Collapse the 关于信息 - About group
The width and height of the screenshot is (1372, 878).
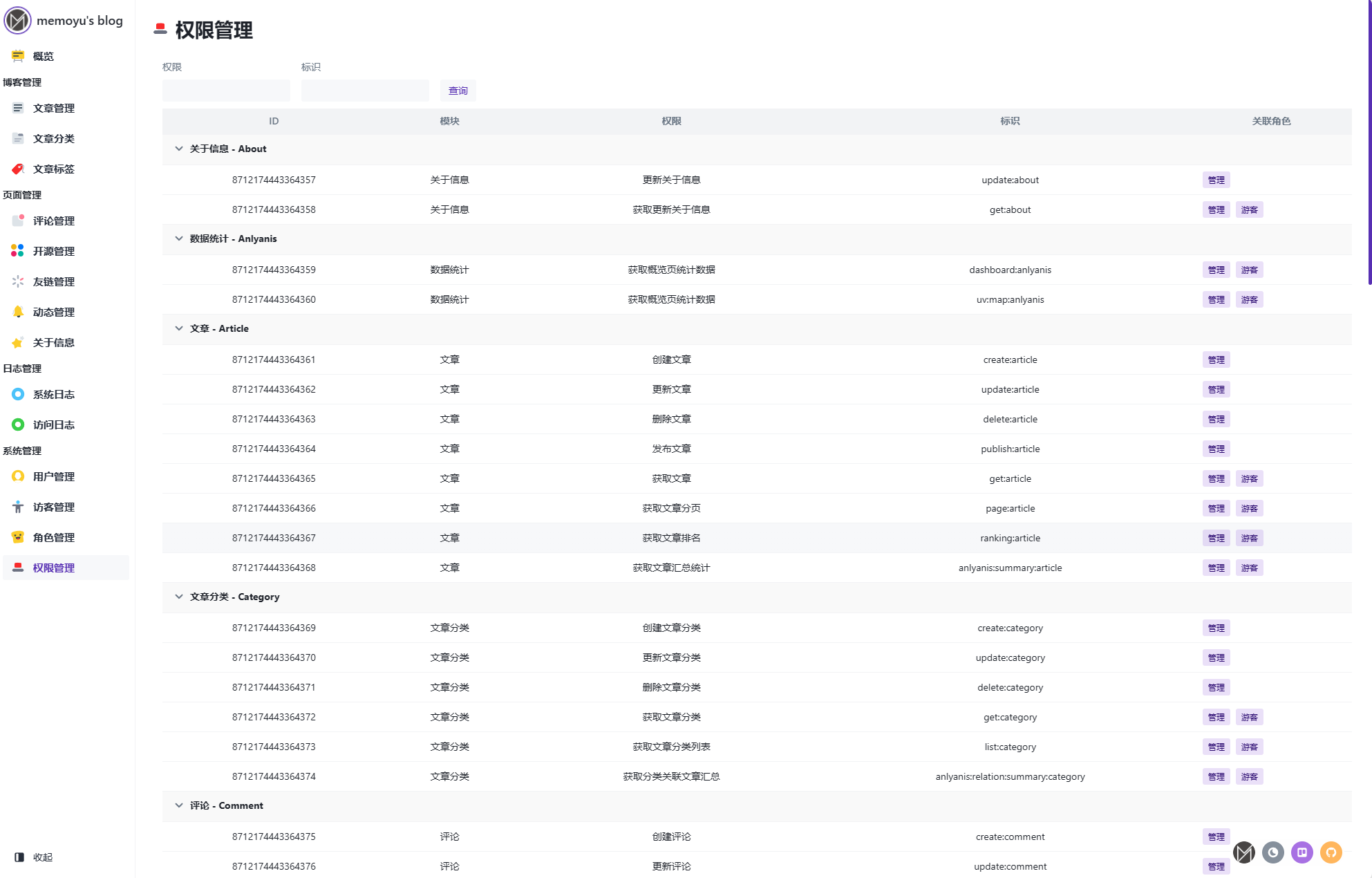179,149
